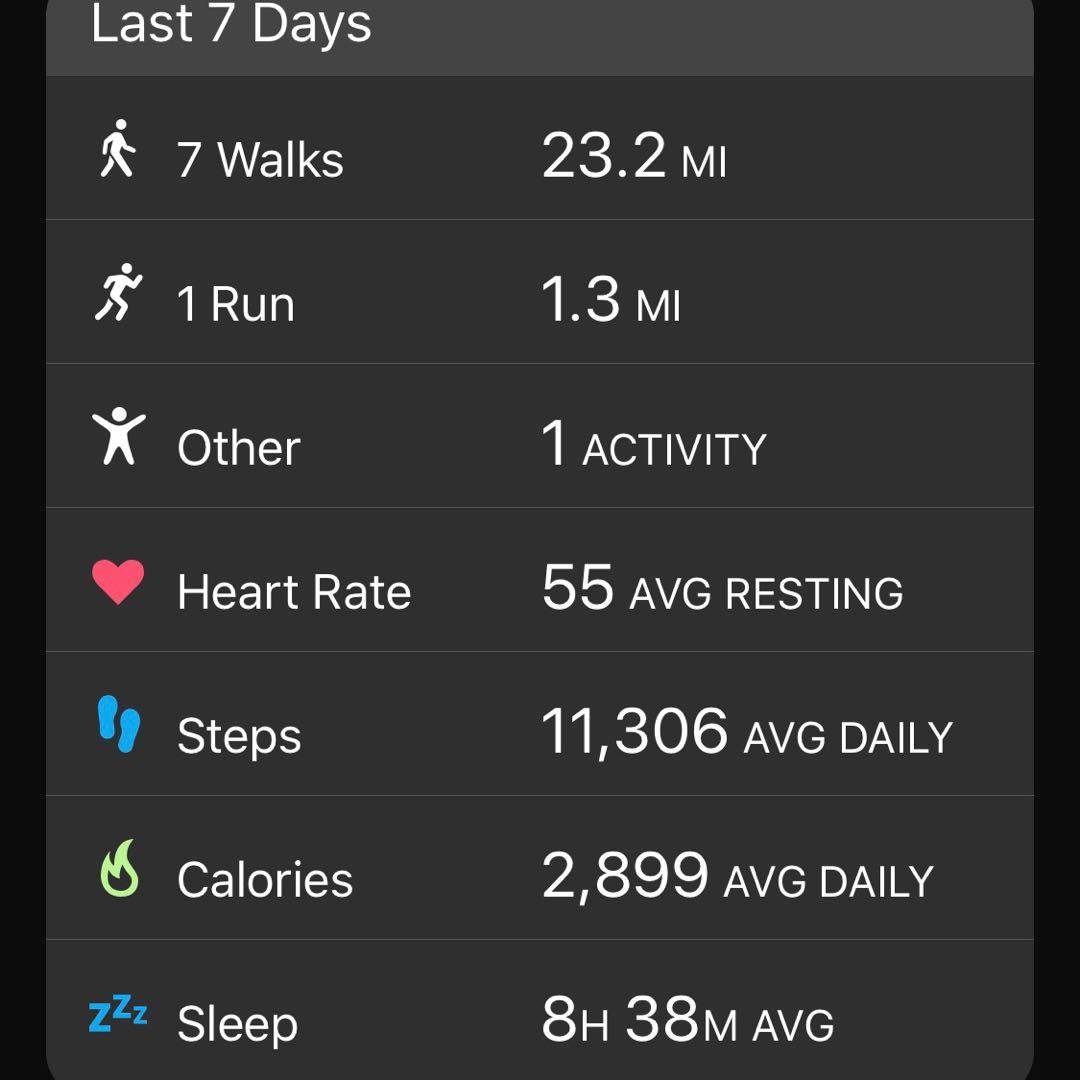The width and height of the screenshot is (1080, 1080).
Task: Open the 1 Run label
Action: pyautogui.click(x=236, y=304)
